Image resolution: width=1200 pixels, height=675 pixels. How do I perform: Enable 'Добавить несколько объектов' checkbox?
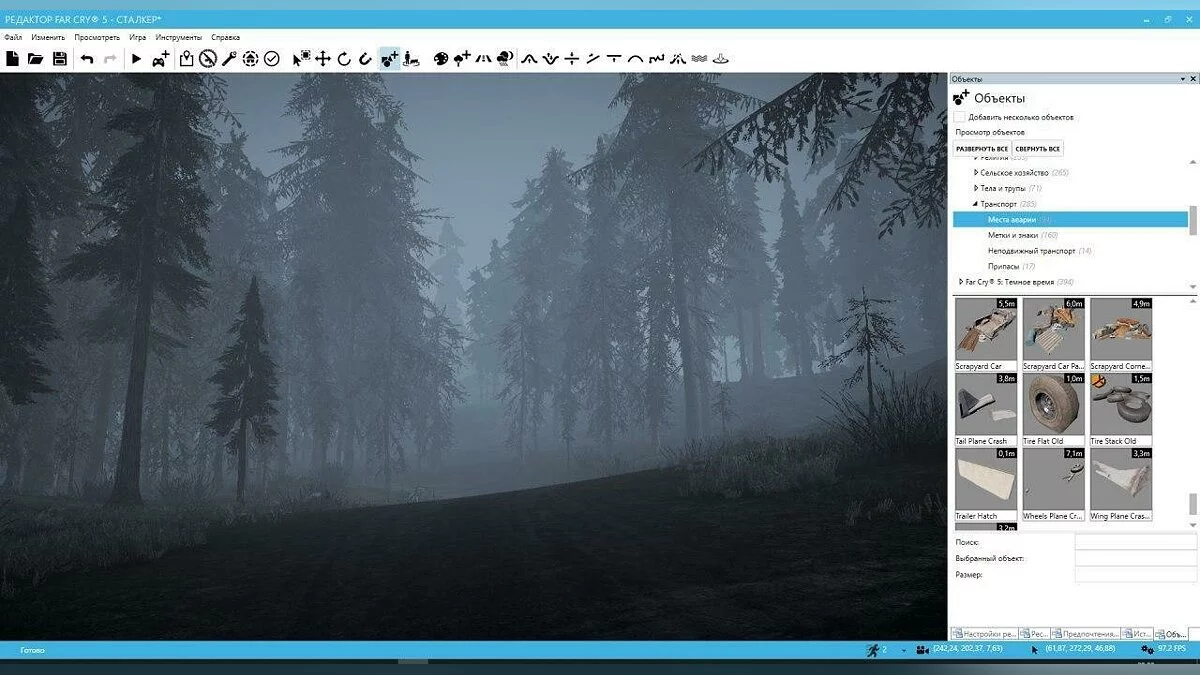coord(960,117)
